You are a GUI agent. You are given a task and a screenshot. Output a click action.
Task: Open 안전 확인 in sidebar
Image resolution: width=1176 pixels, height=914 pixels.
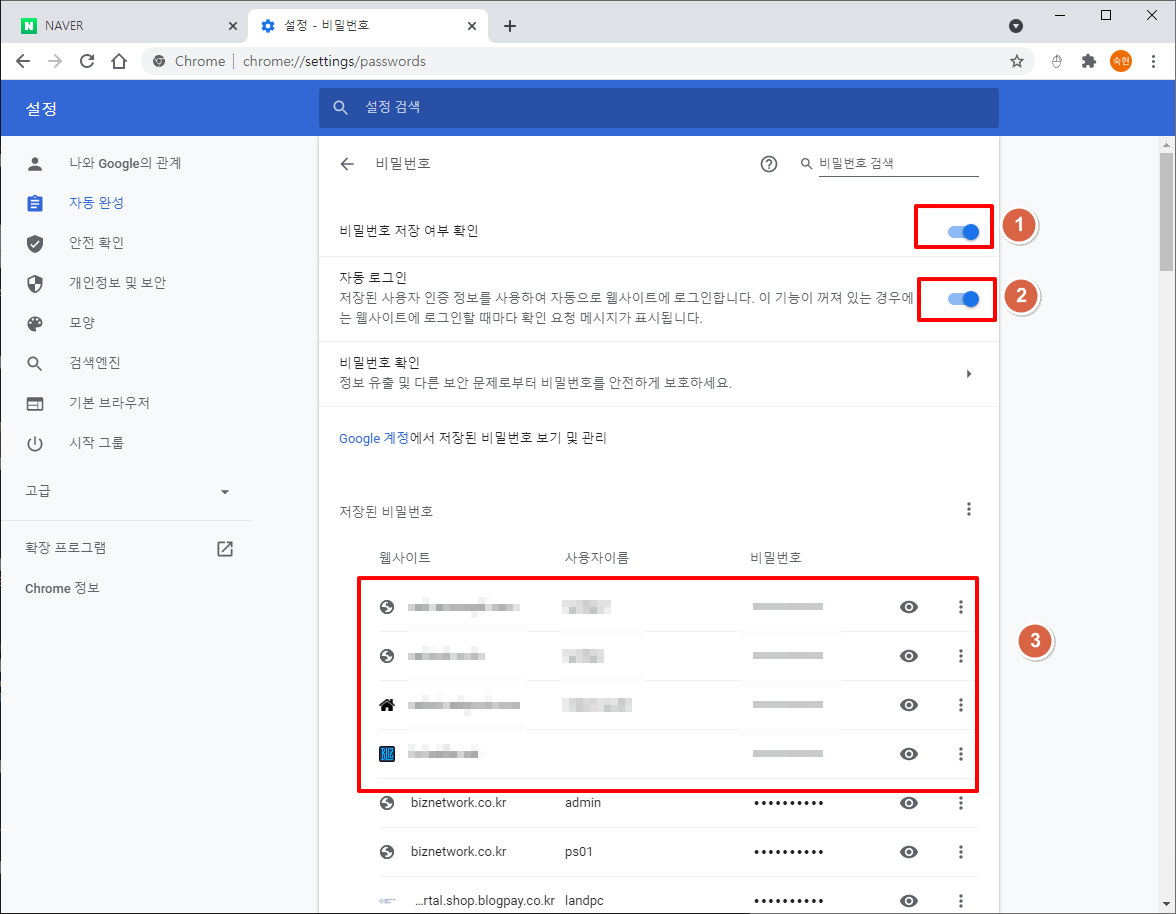97,243
